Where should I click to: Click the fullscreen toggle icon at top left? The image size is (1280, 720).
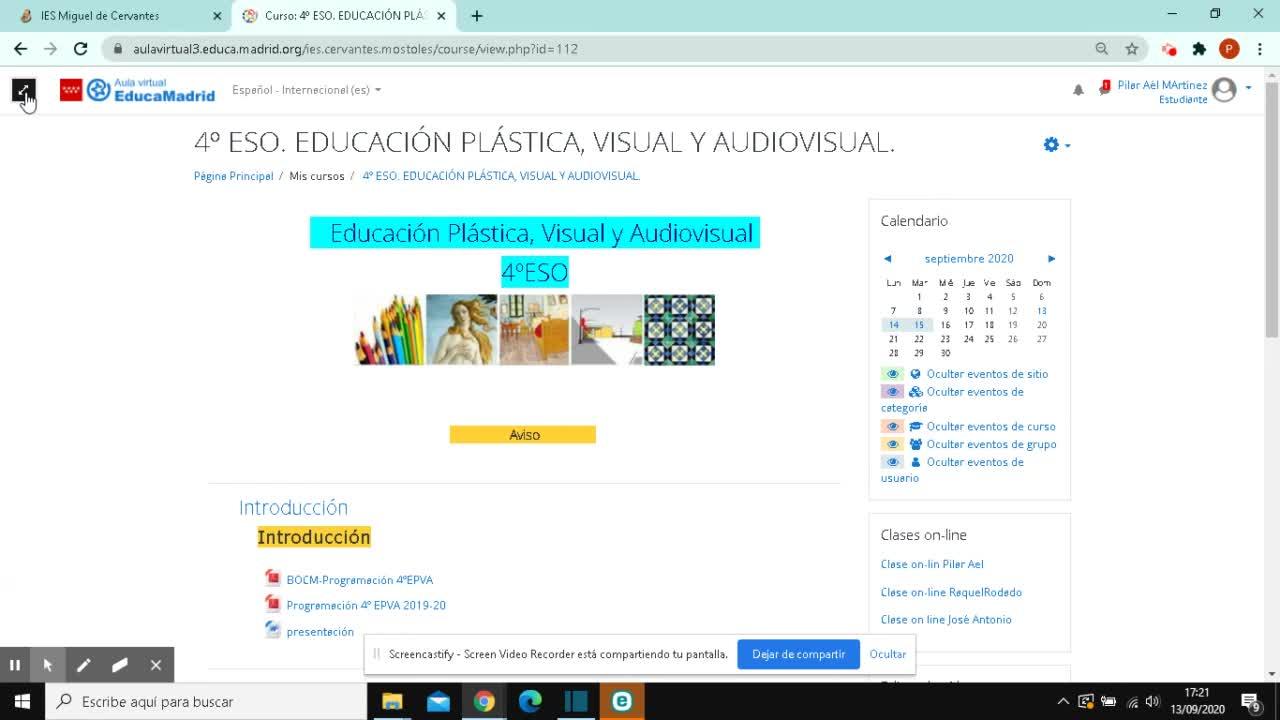click(x=24, y=91)
